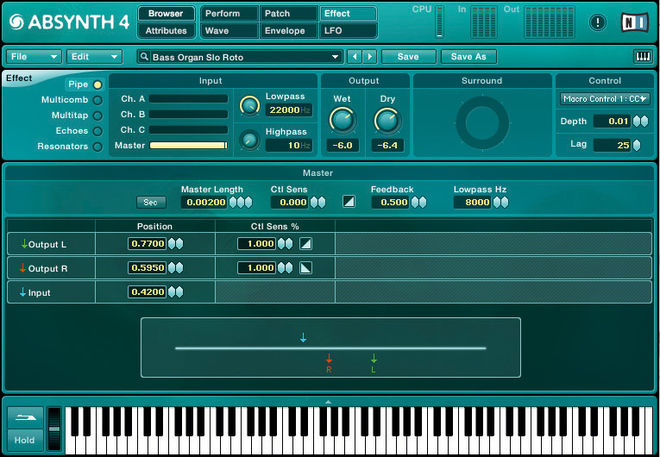Select red R marker on pipe display
The image size is (660, 457).
(329, 363)
